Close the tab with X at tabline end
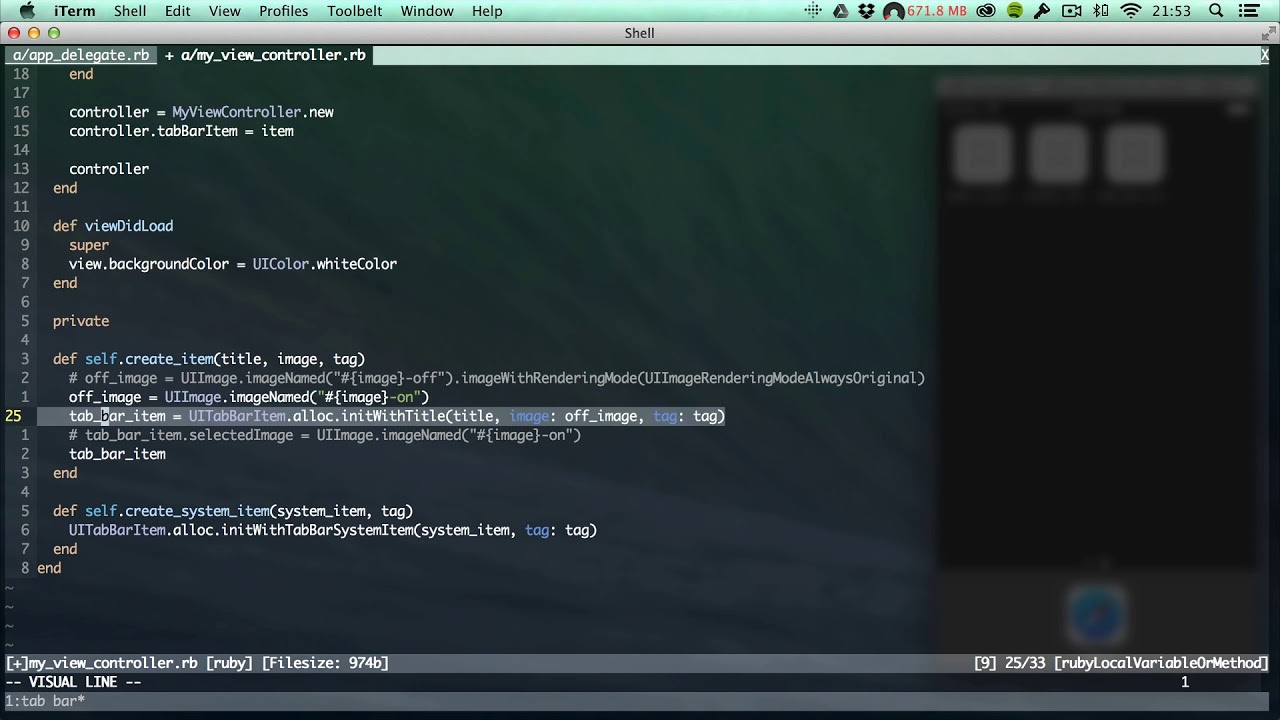 1264,55
